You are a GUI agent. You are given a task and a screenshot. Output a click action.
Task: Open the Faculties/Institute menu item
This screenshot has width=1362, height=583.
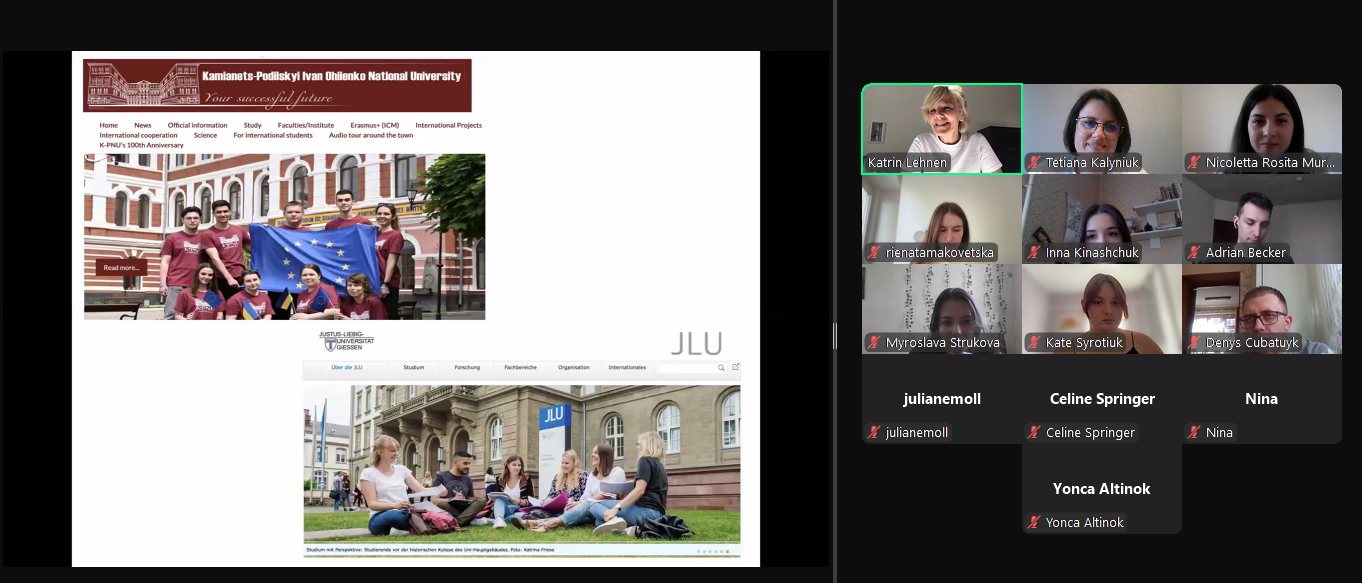tap(306, 125)
